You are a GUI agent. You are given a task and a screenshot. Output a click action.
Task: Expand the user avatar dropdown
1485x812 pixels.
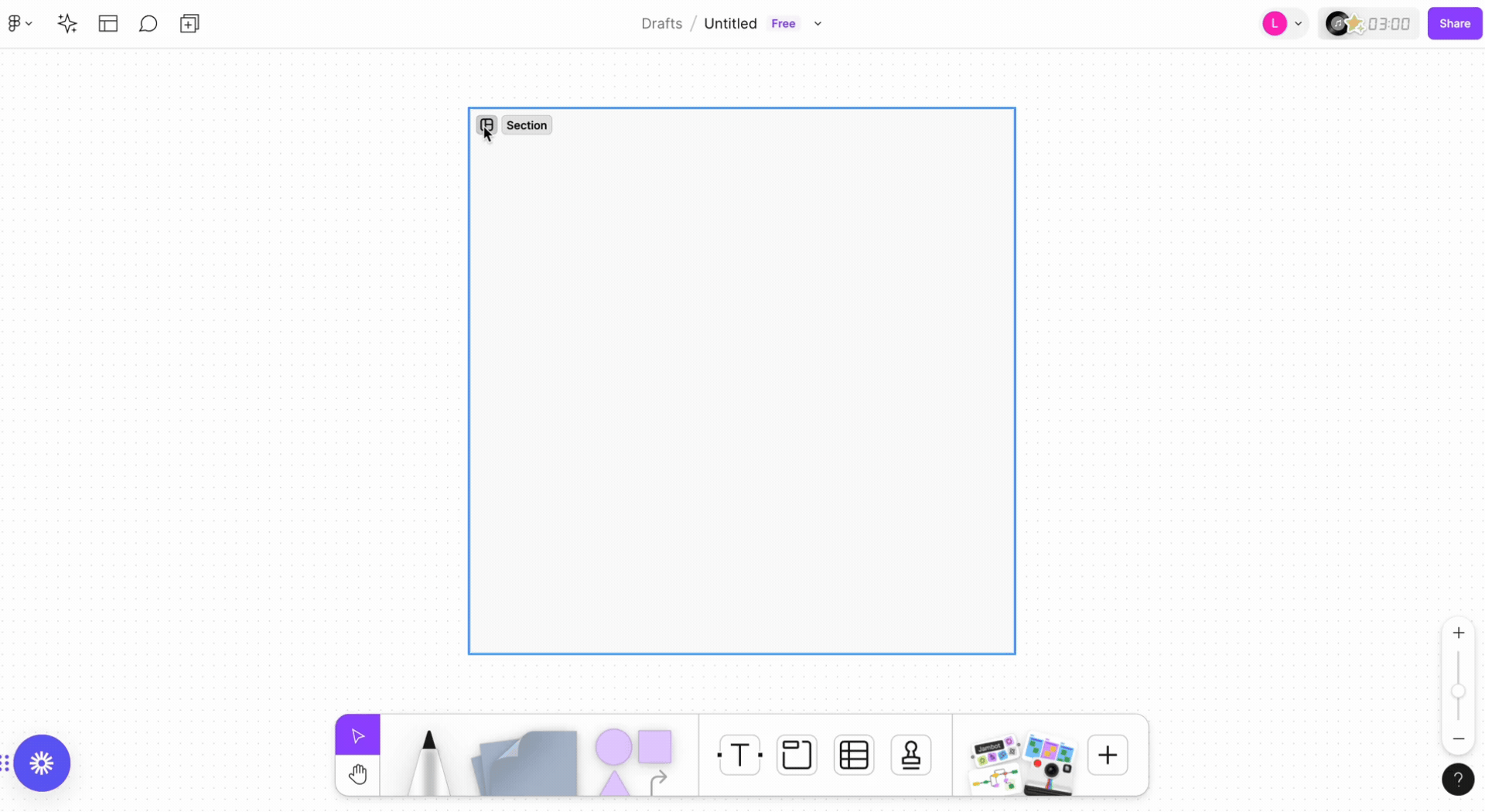[x=1298, y=24]
